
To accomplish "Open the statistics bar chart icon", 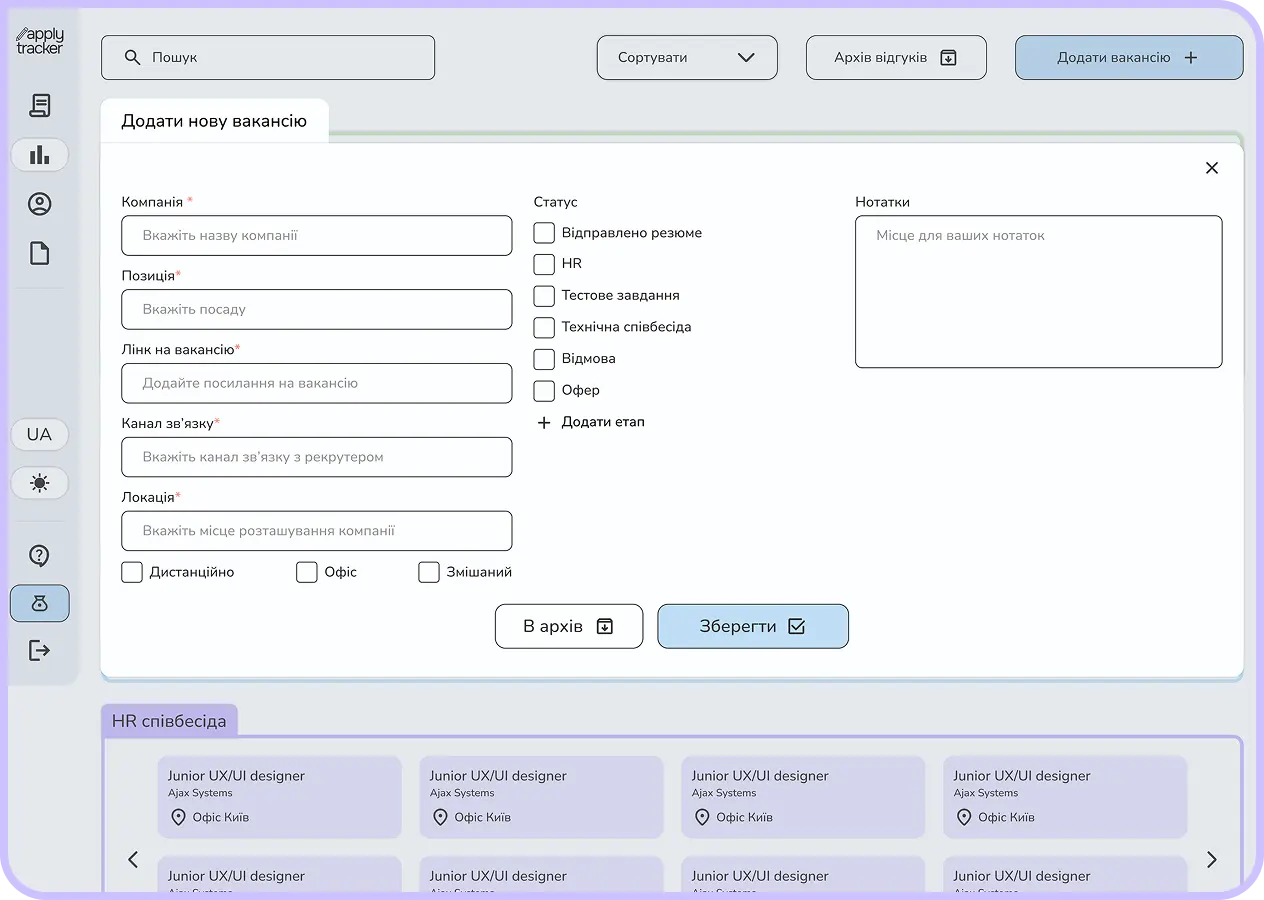I will (40, 155).
